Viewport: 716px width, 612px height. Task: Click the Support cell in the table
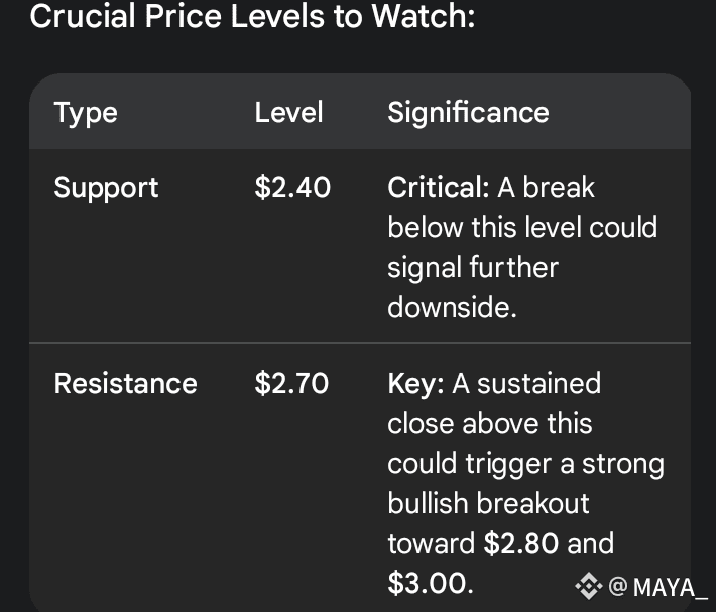click(x=105, y=187)
